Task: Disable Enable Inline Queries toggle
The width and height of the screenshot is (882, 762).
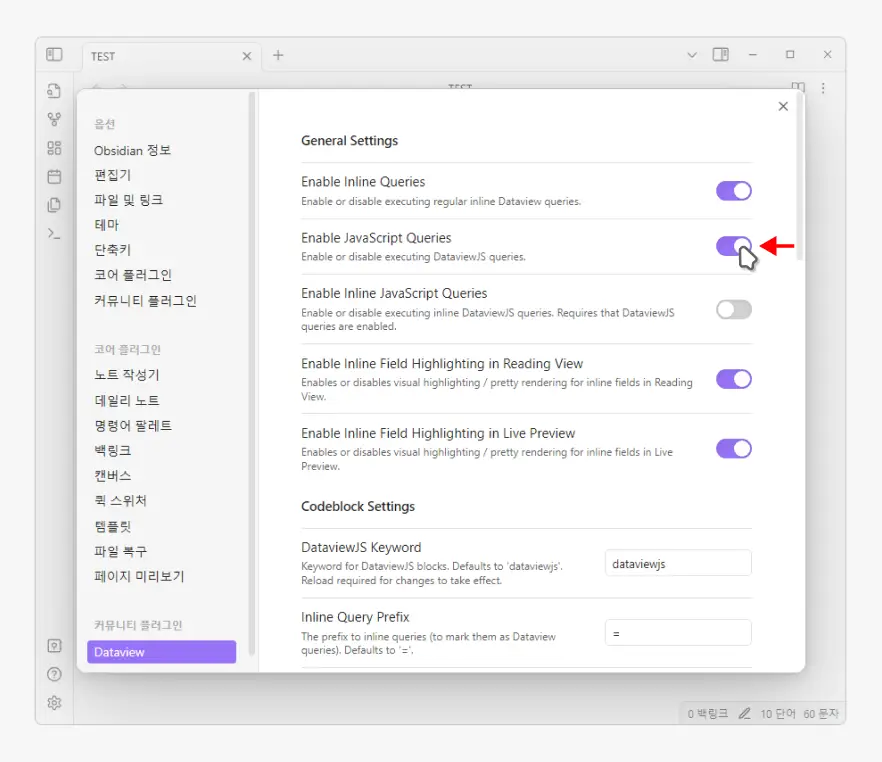Action: coord(733,191)
